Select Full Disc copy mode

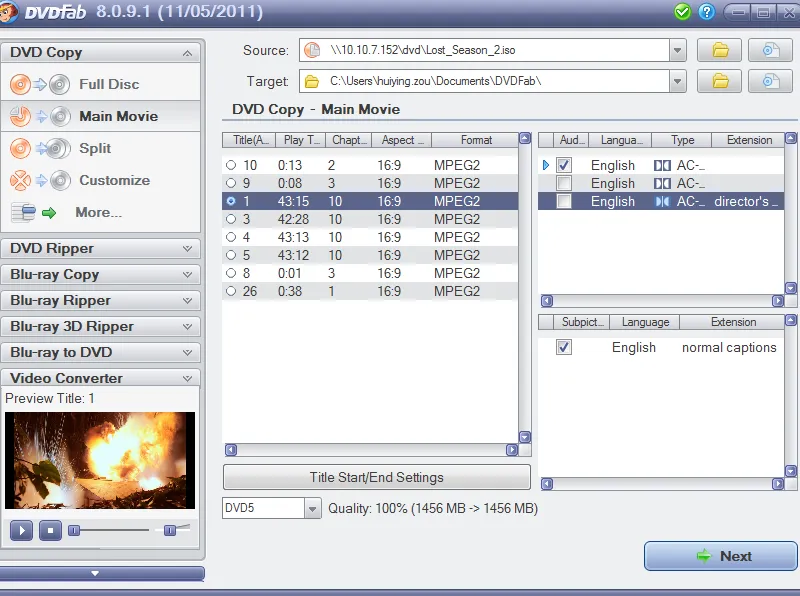pos(109,84)
